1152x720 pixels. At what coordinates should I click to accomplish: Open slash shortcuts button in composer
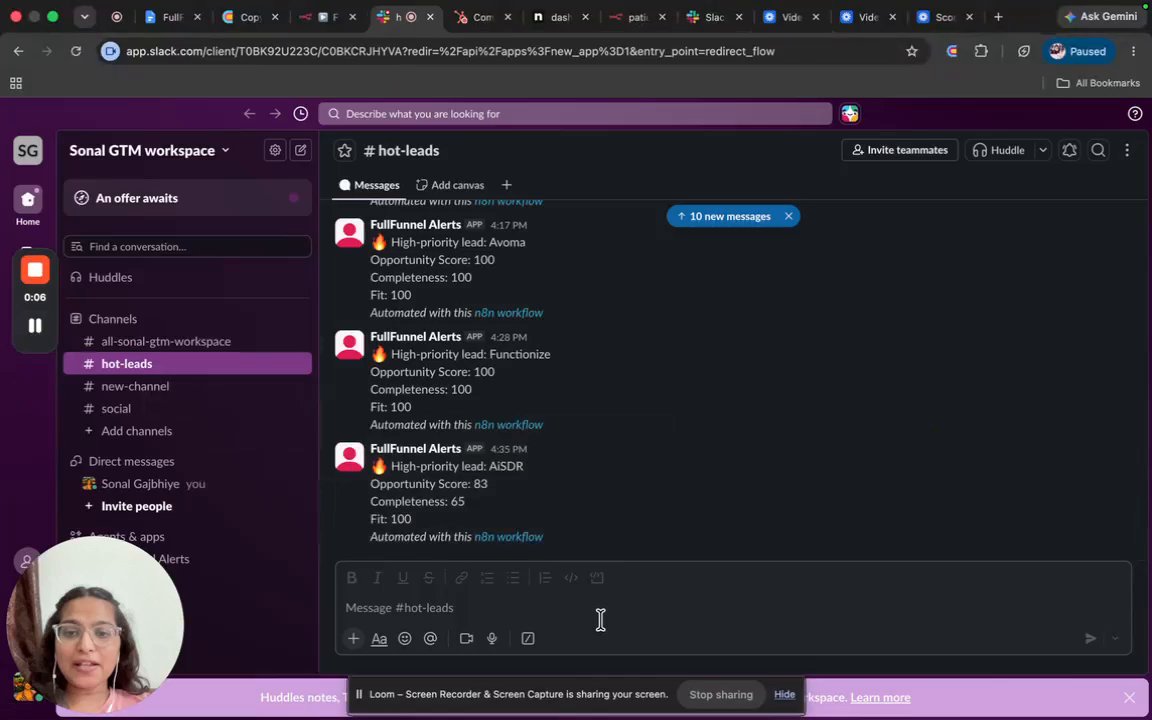(528, 638)
